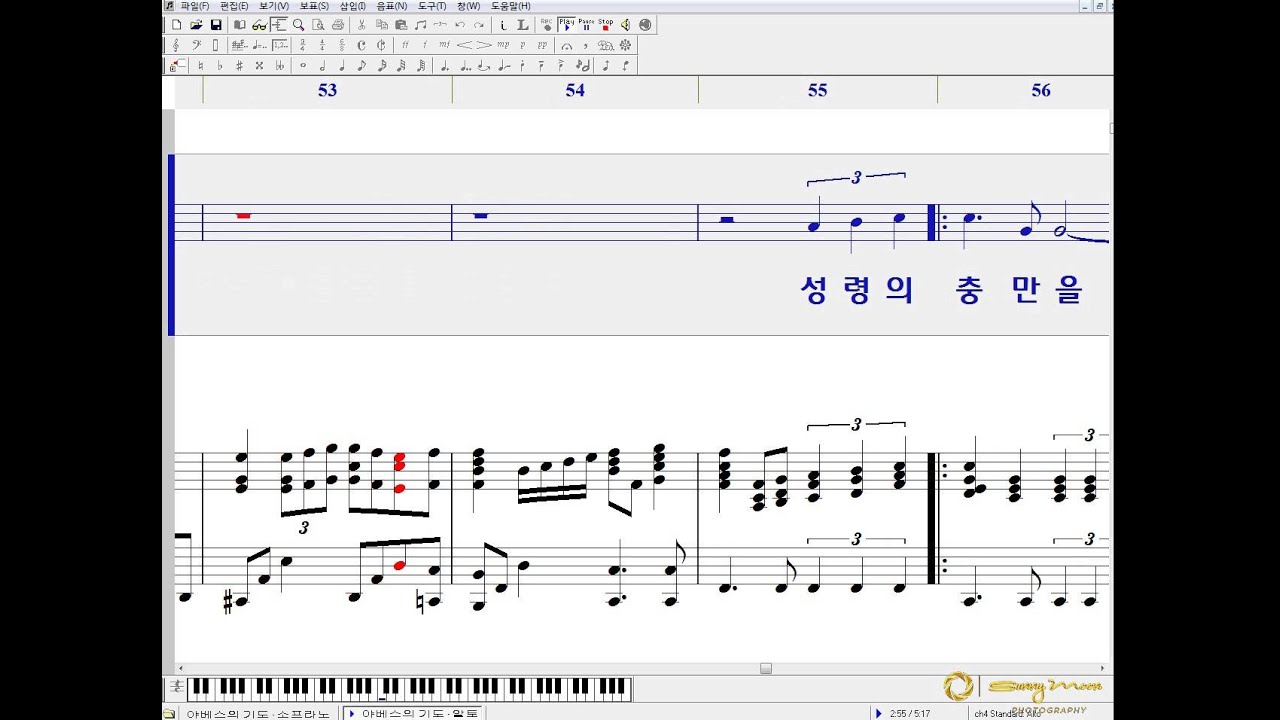Open the 편집(E) menu
1280x720 pixels.
[234, 6]
